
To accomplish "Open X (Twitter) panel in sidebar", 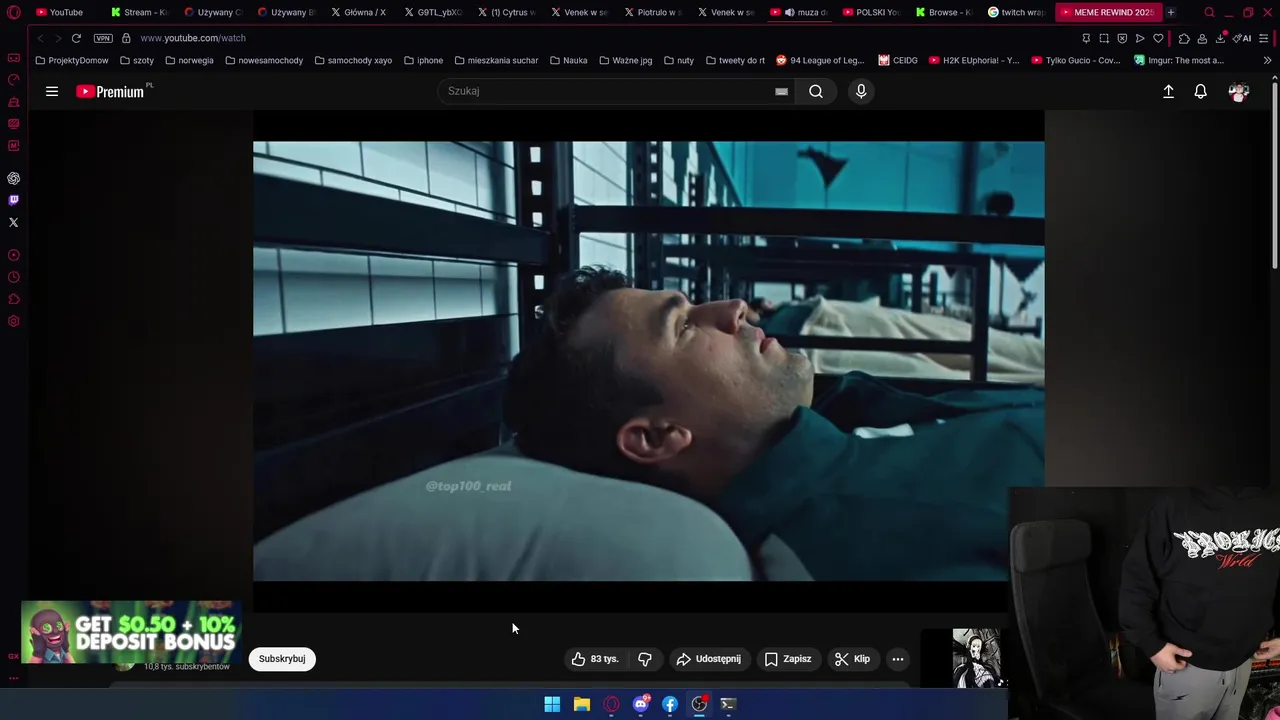I will (13, 222).
